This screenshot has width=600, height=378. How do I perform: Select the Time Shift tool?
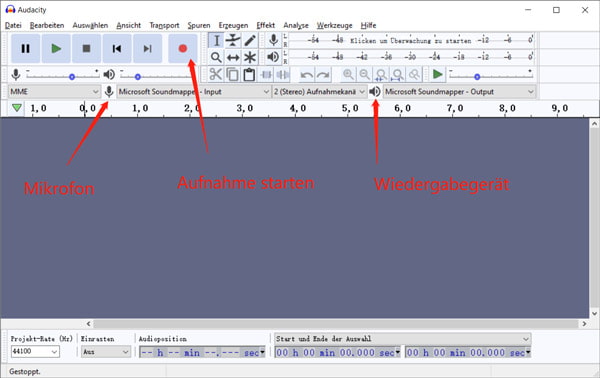(233, 57)
